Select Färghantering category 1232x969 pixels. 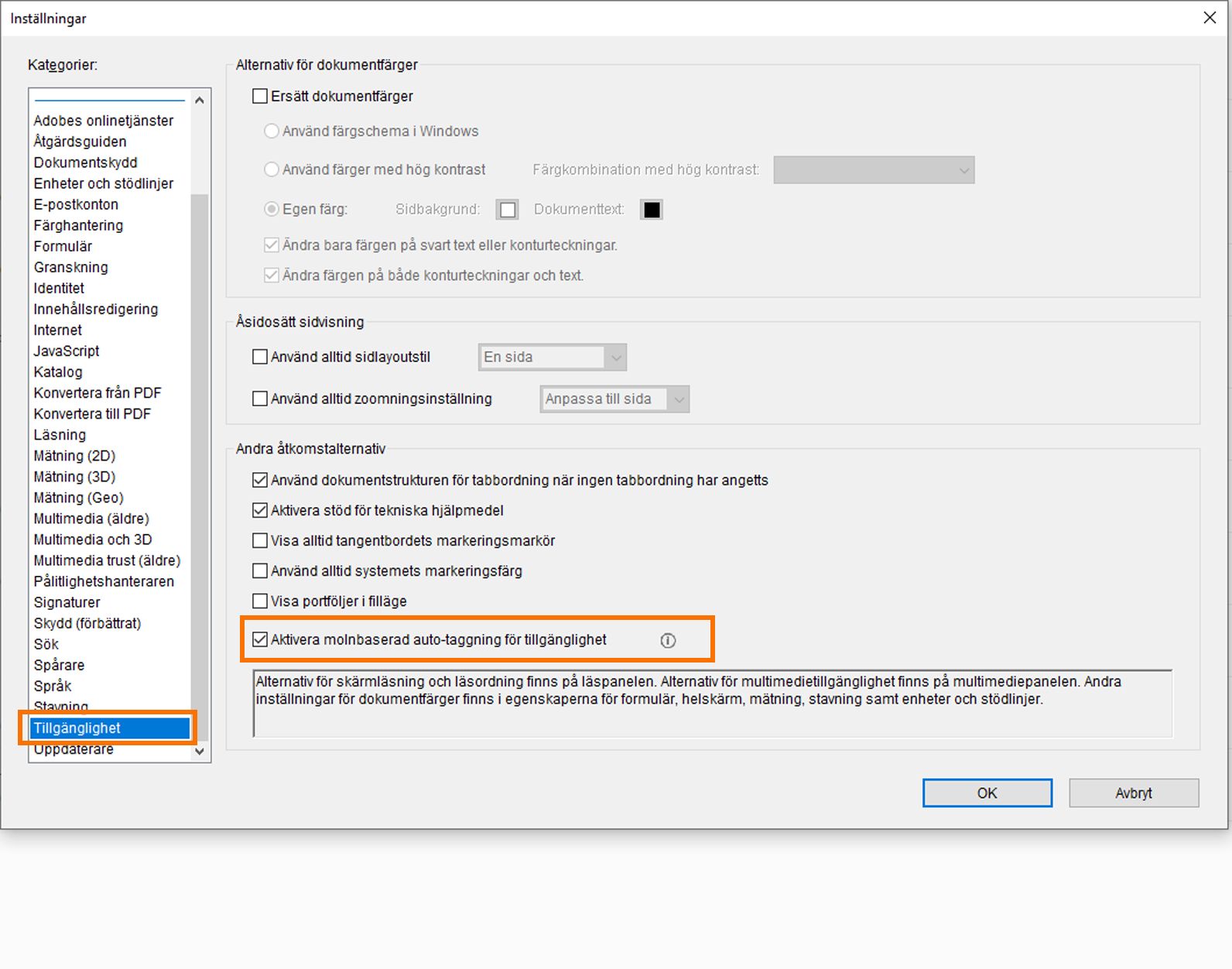(x=78, y=225)
